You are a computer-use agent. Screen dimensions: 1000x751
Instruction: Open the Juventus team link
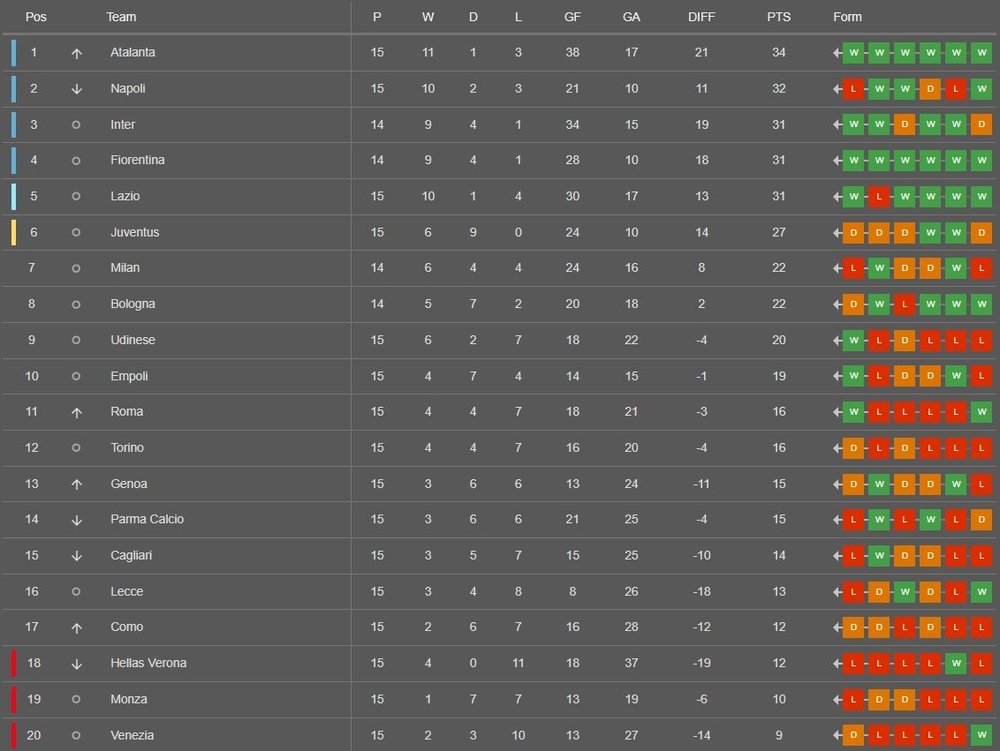[x=134, y=232]
